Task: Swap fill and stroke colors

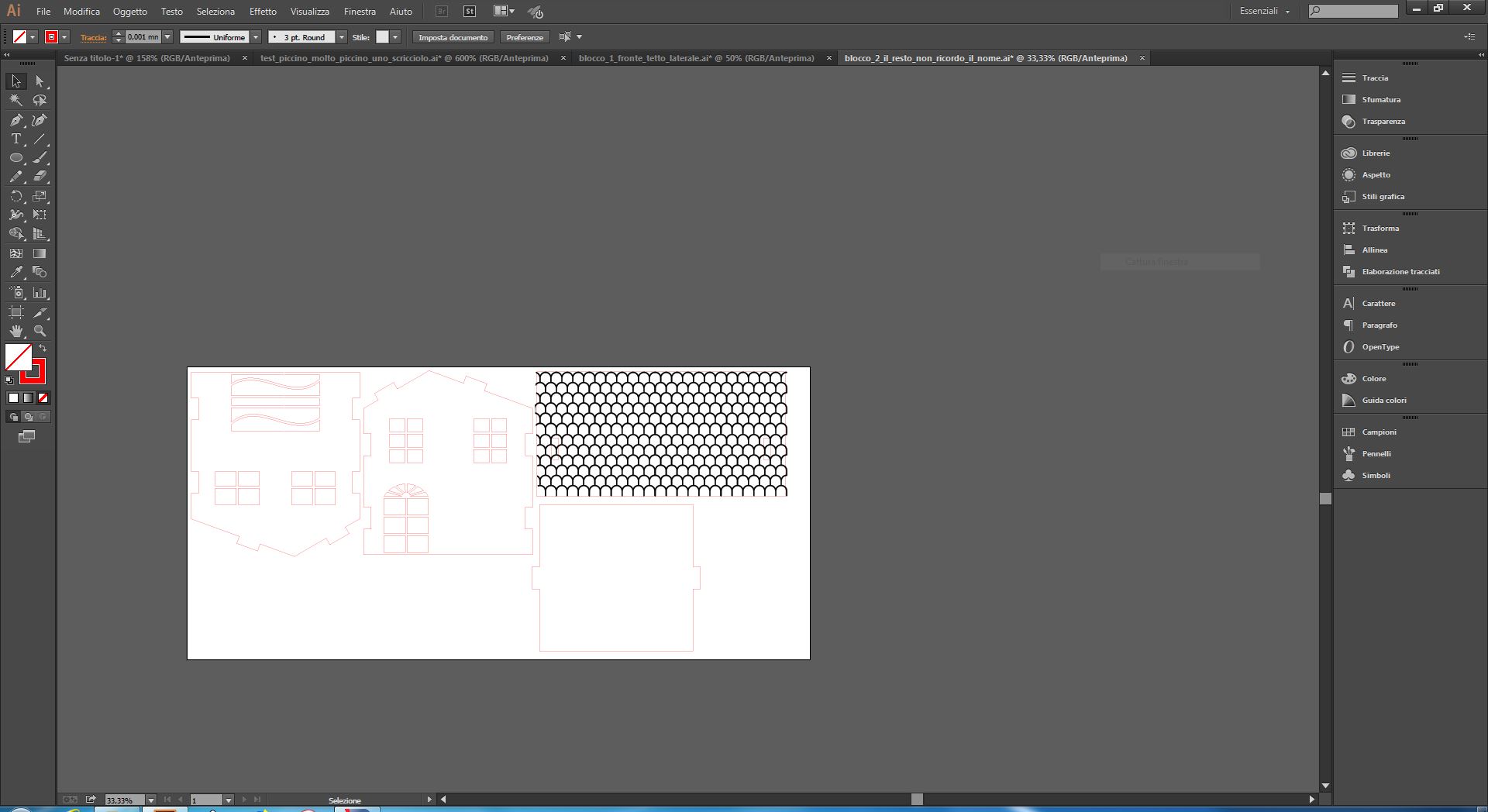Action: pos(43,349)
